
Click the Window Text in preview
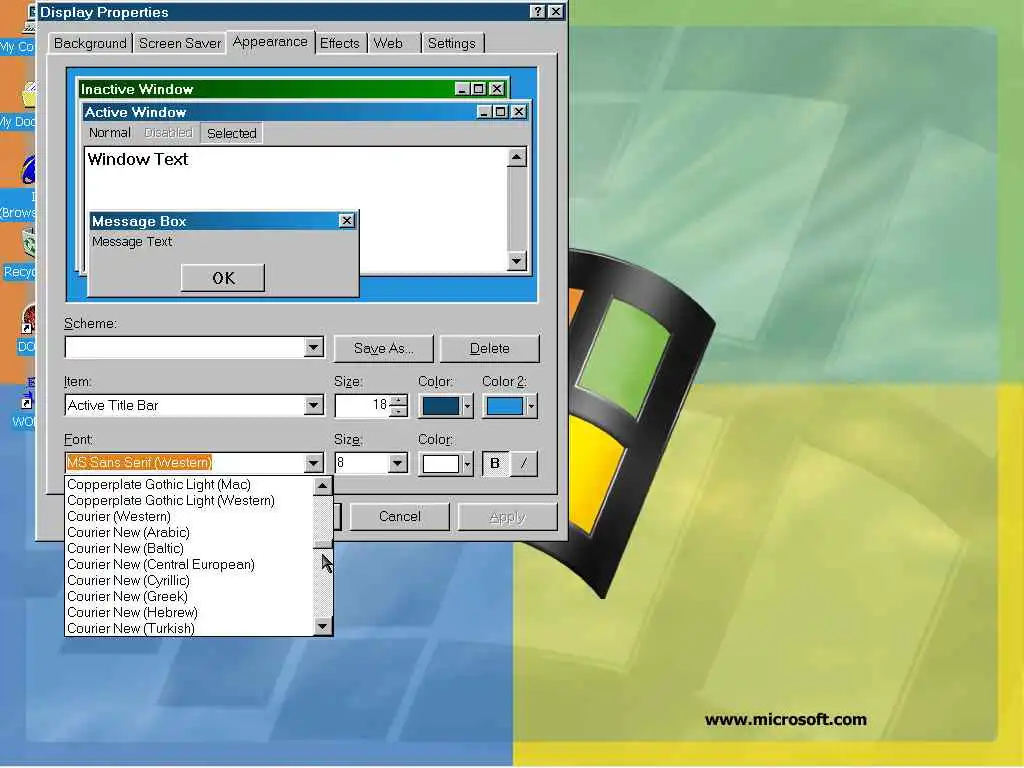138,159
